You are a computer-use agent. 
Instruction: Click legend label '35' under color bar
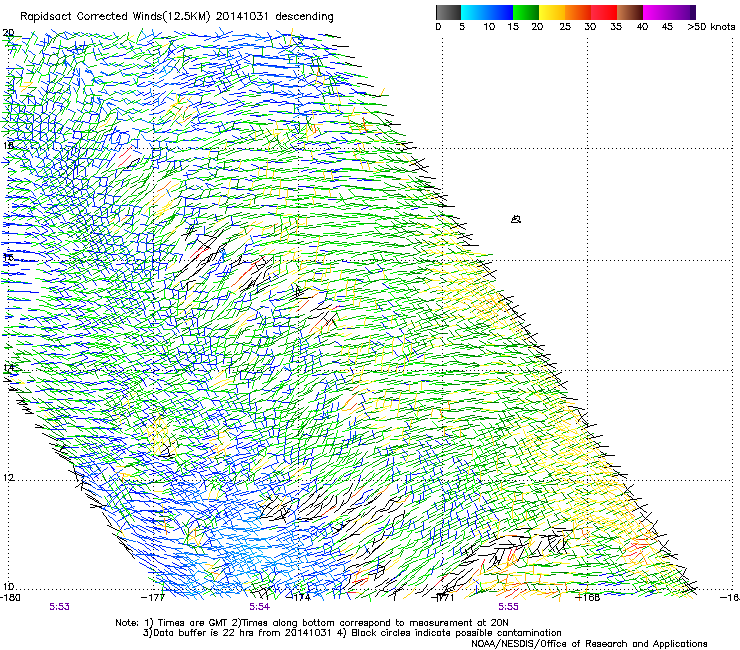(x=616, y=27)
